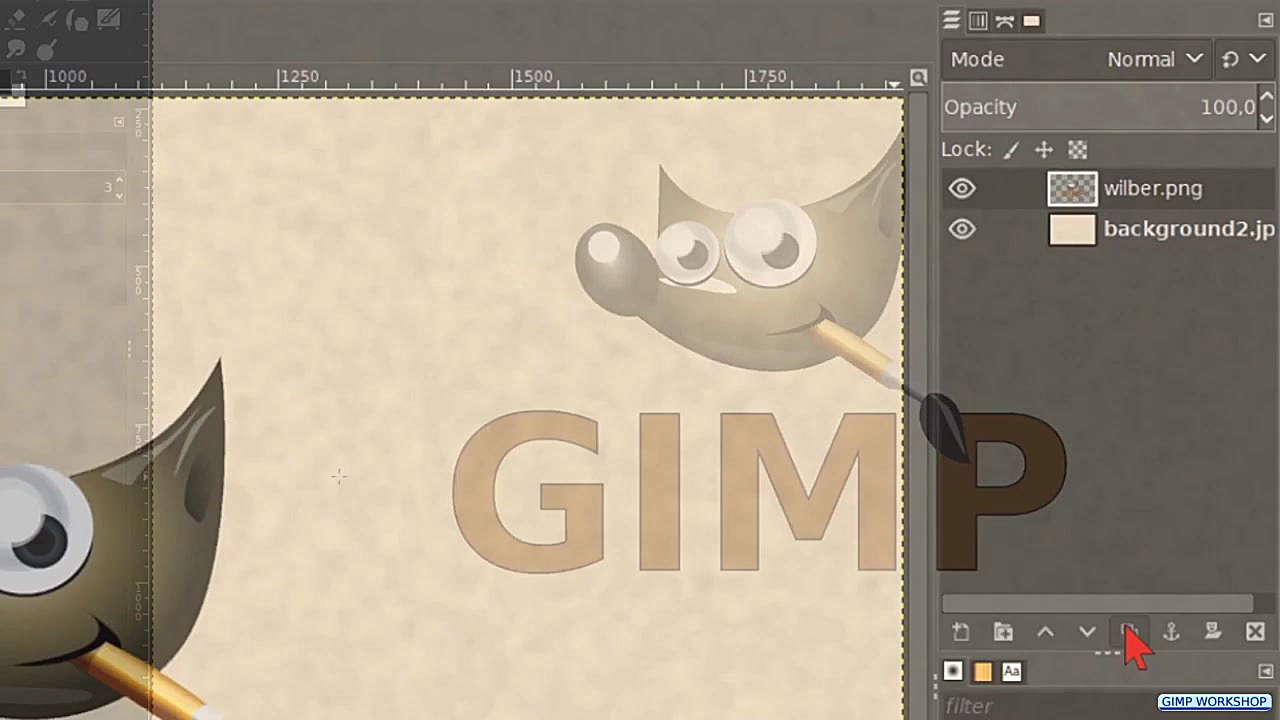Screen dimensions: 1280x720
Task: Switch to the Fonts tab
Action: 1011,671
